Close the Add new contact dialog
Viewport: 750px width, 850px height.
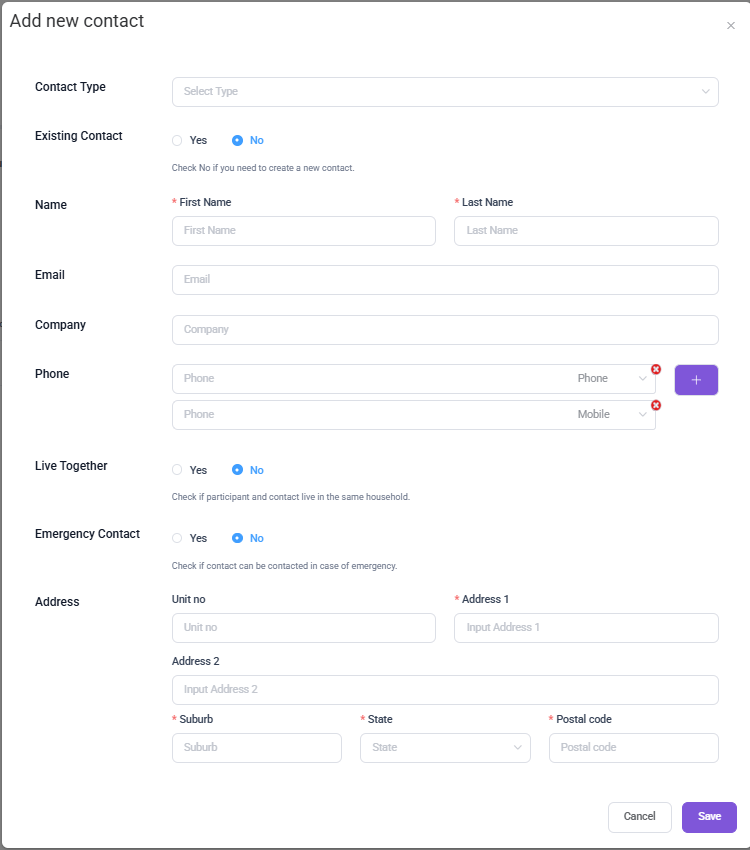[730, 26]
